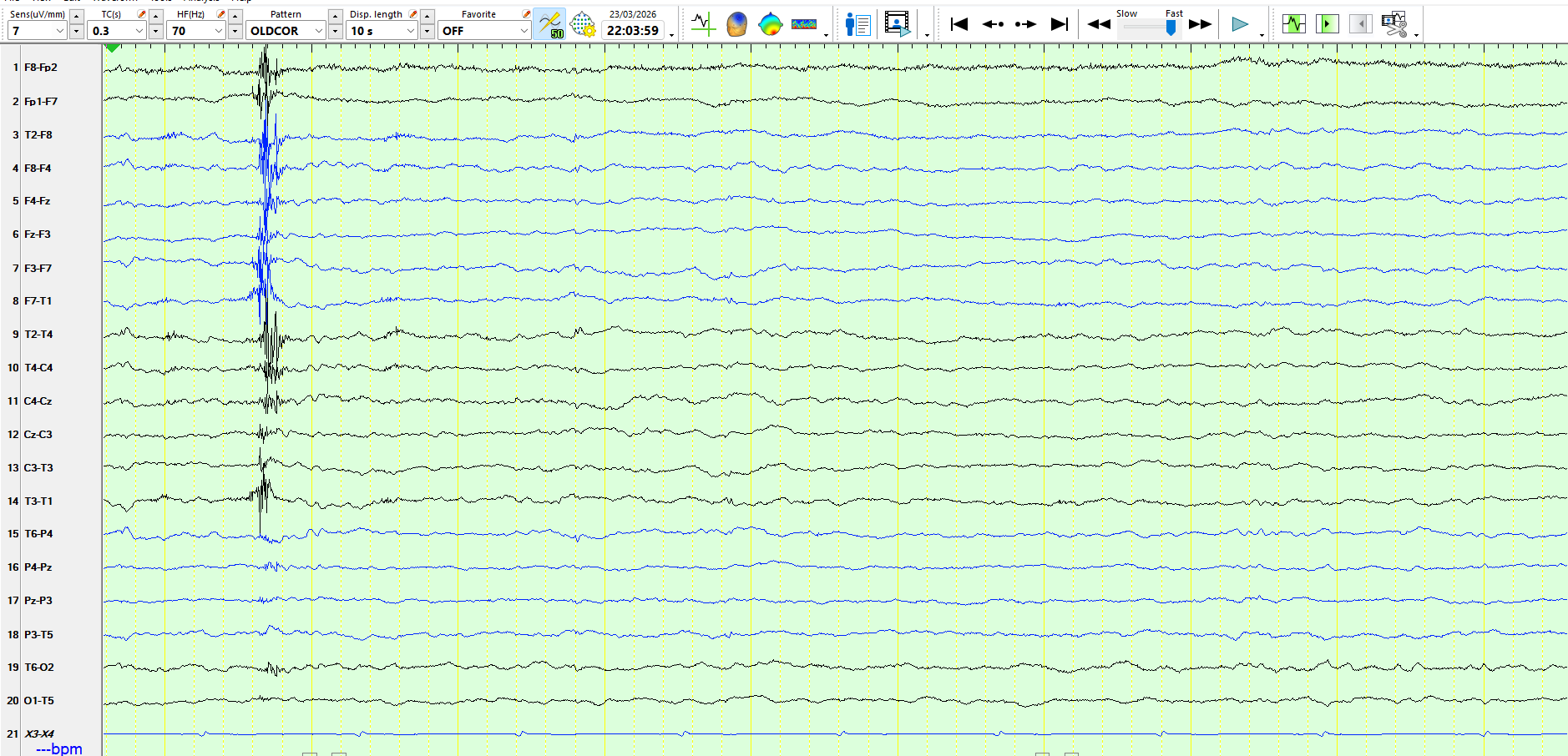Expand the Disp. length dropdown
This screenshot has height=756, width=1568.
point(410,31)
